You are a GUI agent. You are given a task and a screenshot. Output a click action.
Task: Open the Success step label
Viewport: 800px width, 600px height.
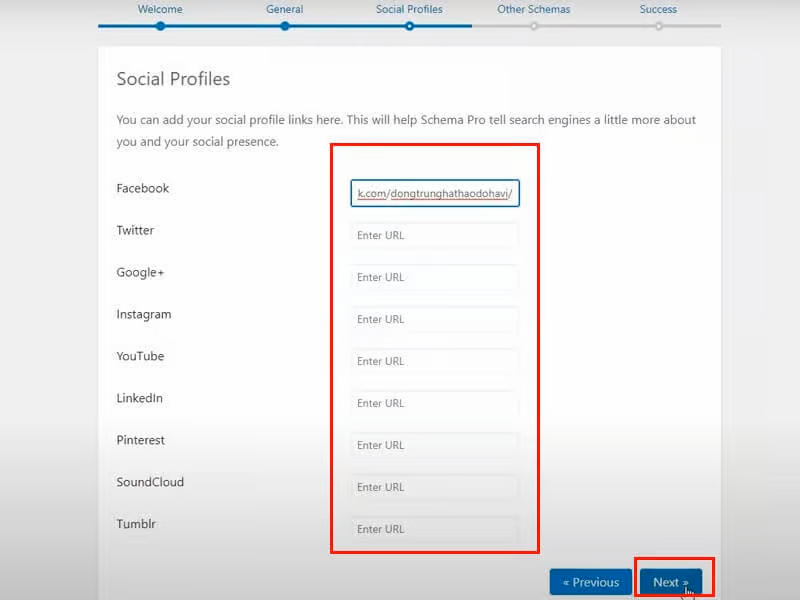[658, 9]
